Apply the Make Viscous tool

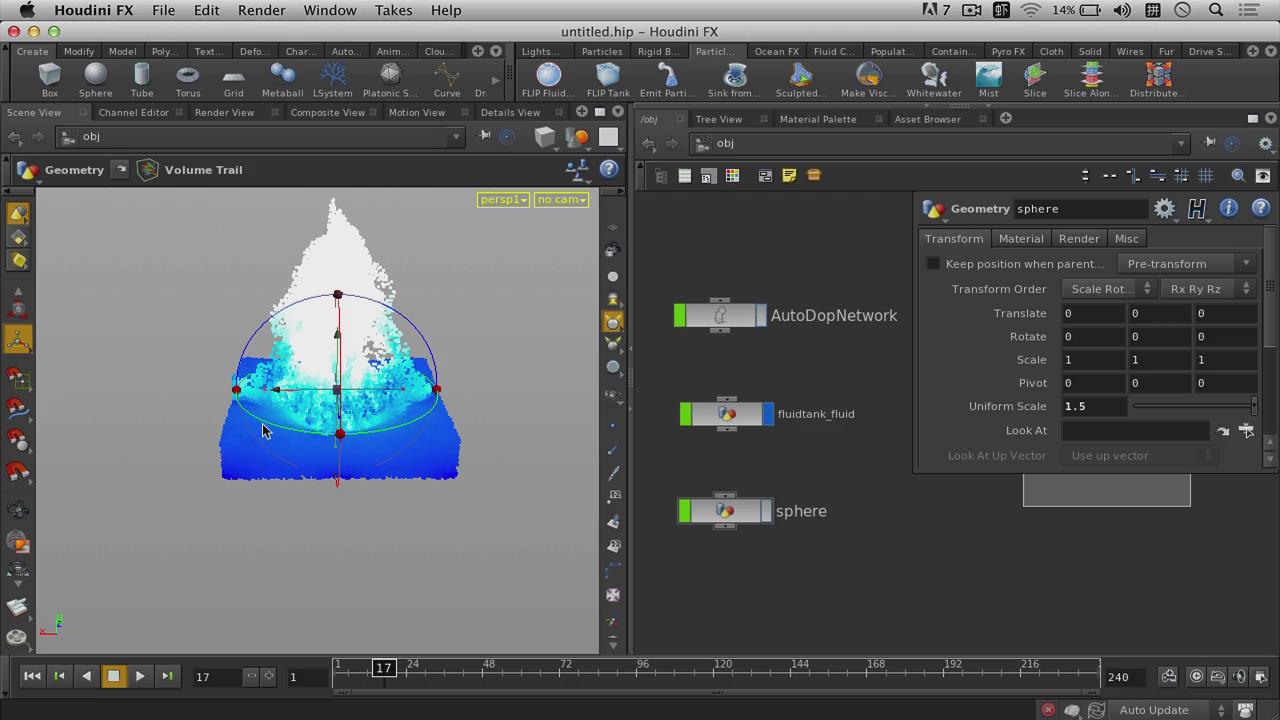868,80
